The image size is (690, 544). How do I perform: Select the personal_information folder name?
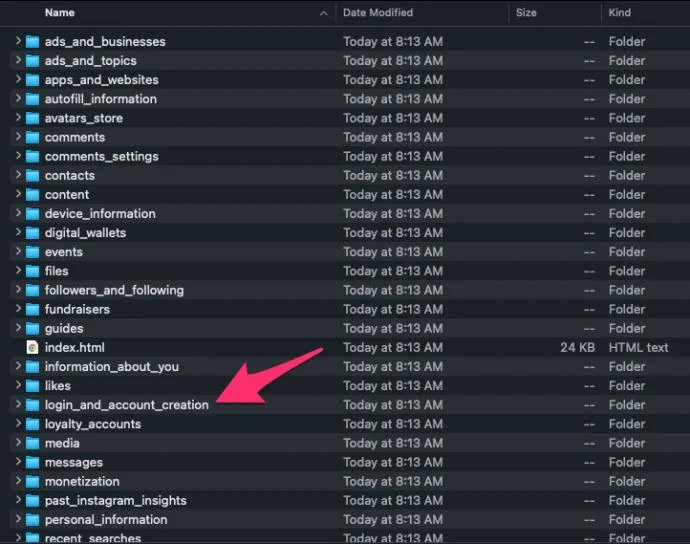[x=106, y=520]
